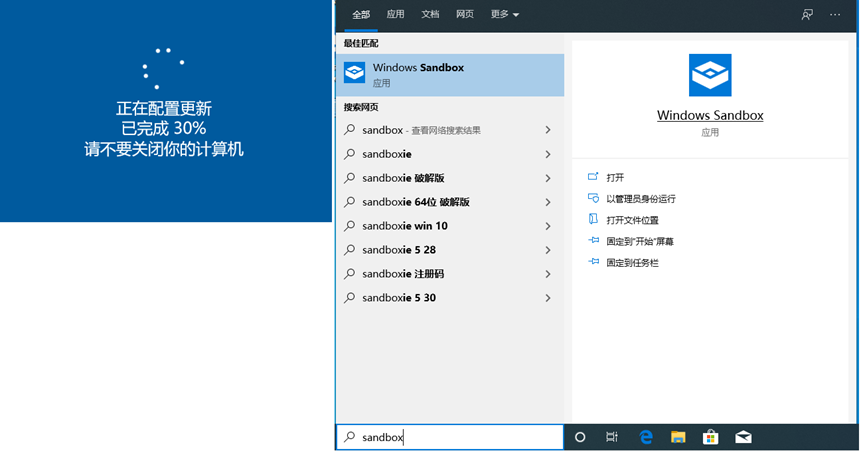
Task: Expand arrow for sandboxie win 10
Action: pos(548,226)
